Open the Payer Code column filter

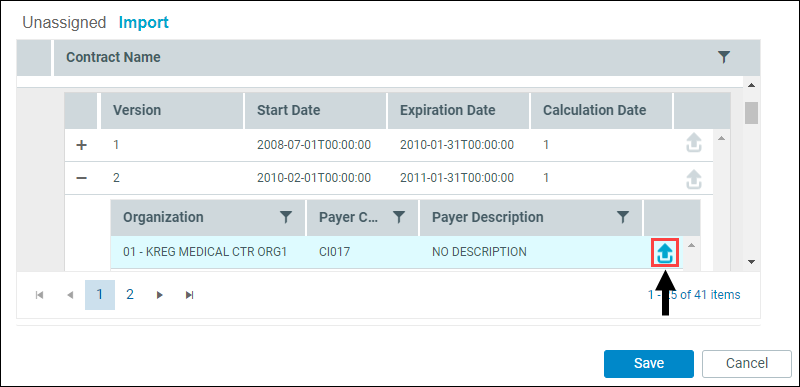(399, 217)
